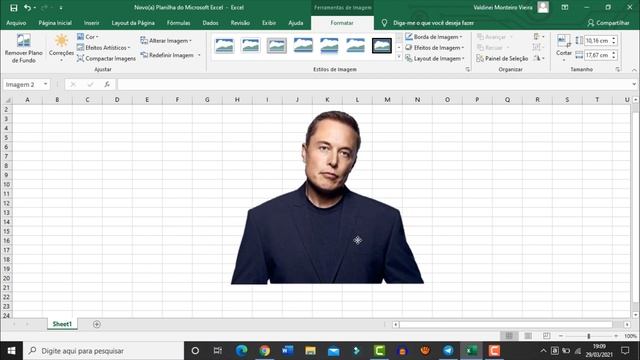Collapse the ribbon with the arrow

pos(634,70)
